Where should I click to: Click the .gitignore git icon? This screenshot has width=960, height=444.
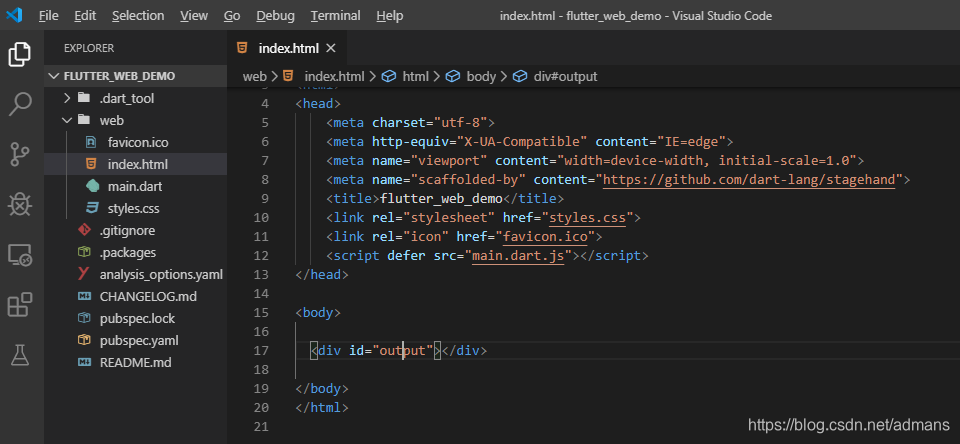coord(84,230)
